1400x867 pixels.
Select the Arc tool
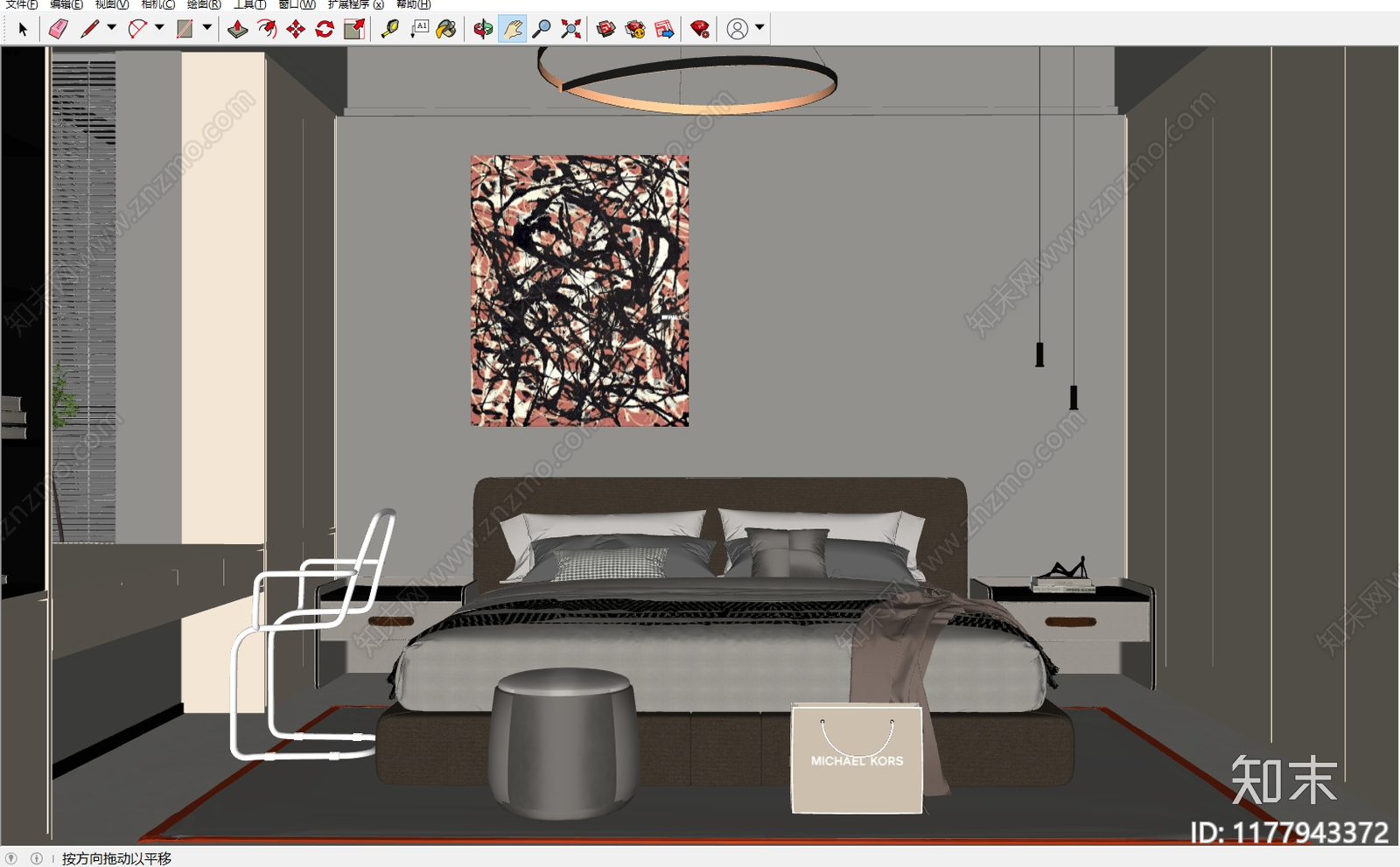137,29
